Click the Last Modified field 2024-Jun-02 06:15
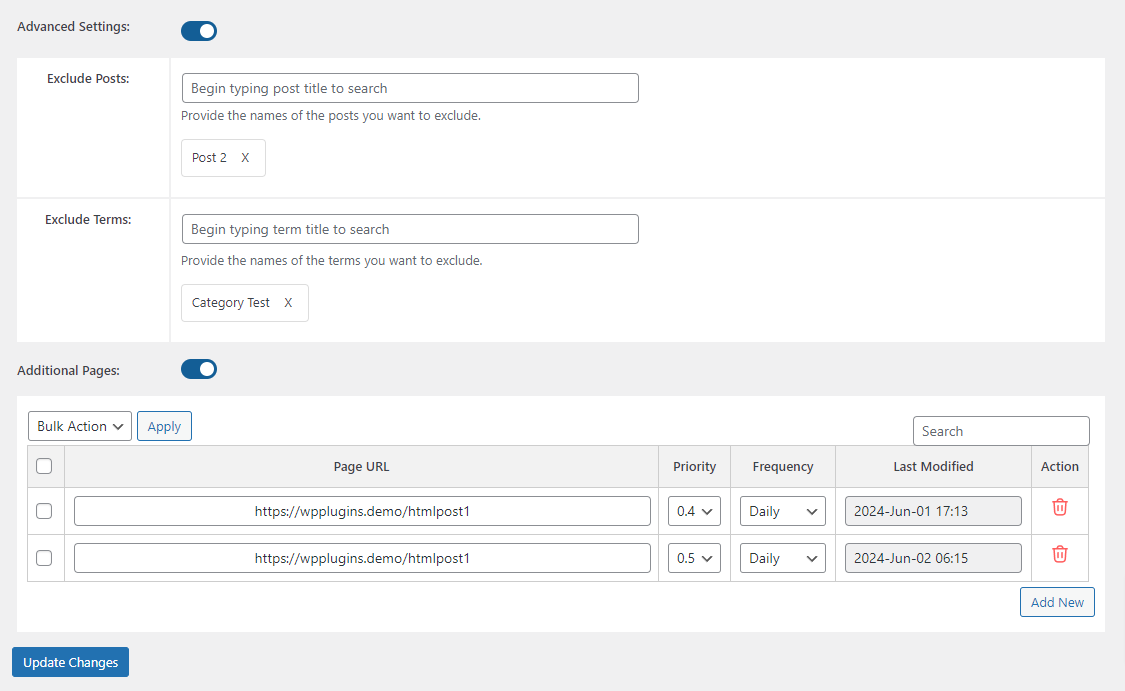 pos(933,558)
